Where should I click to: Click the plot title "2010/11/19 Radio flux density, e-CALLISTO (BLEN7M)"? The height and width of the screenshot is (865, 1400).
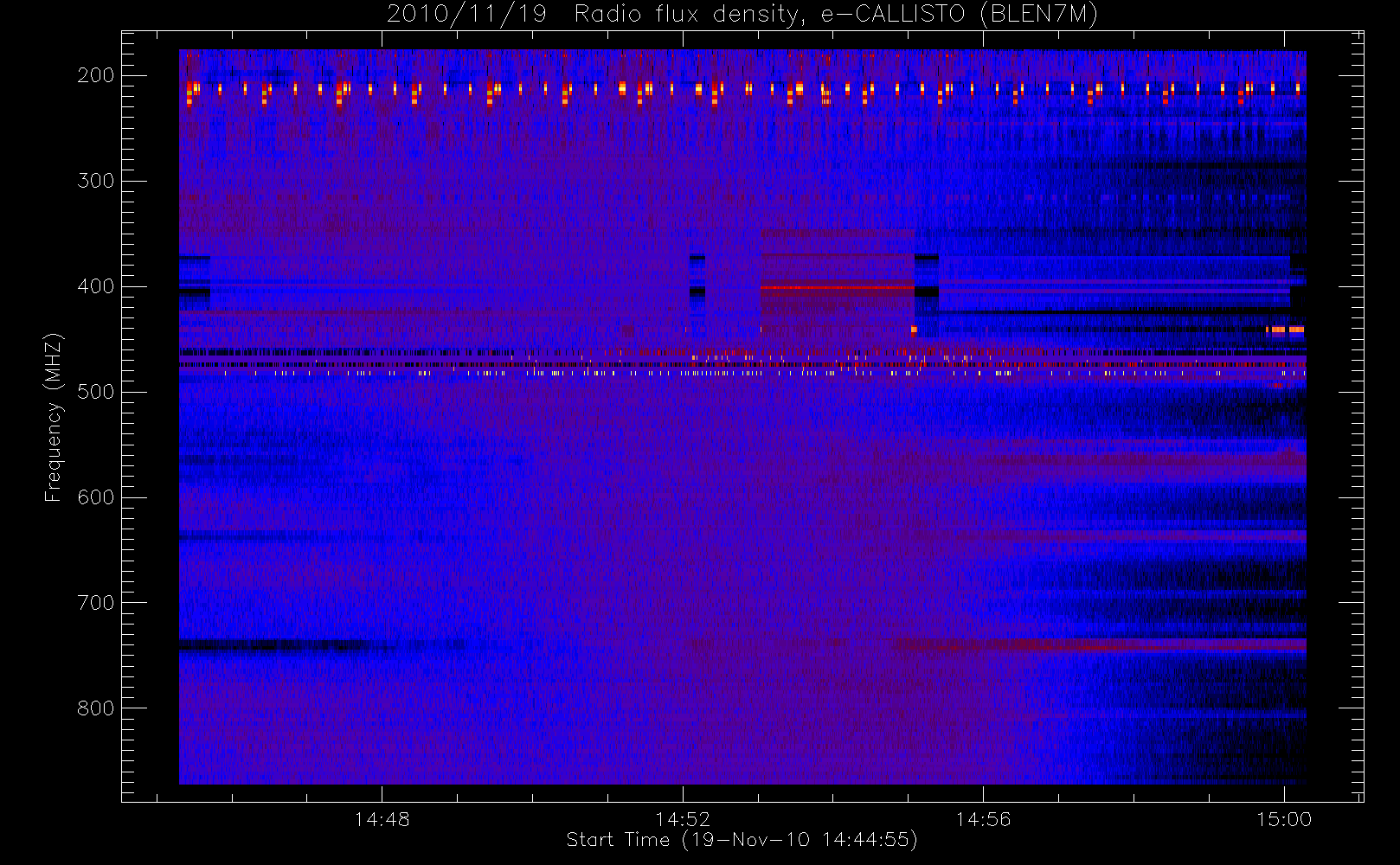pos(742,14)
